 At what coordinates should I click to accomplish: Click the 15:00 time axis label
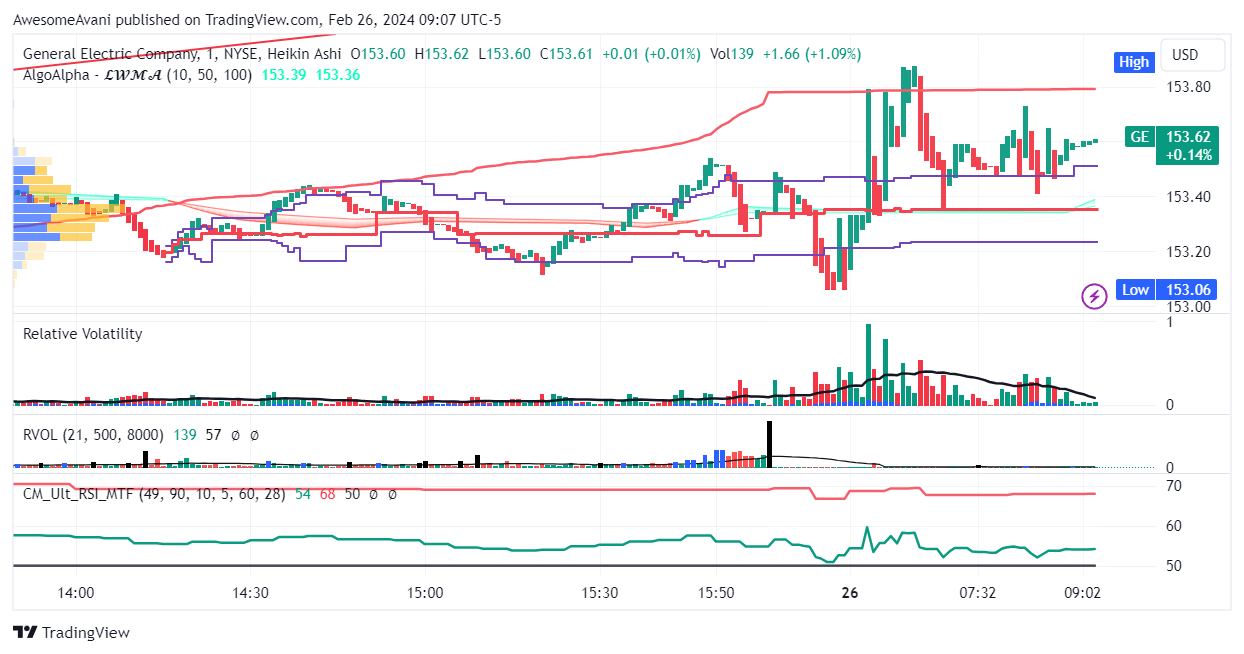(425, 593)
